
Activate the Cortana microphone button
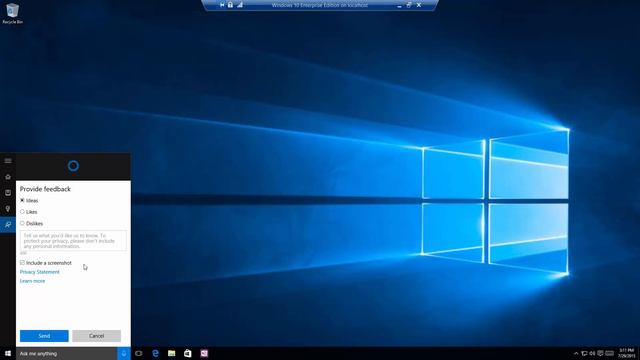124,353
